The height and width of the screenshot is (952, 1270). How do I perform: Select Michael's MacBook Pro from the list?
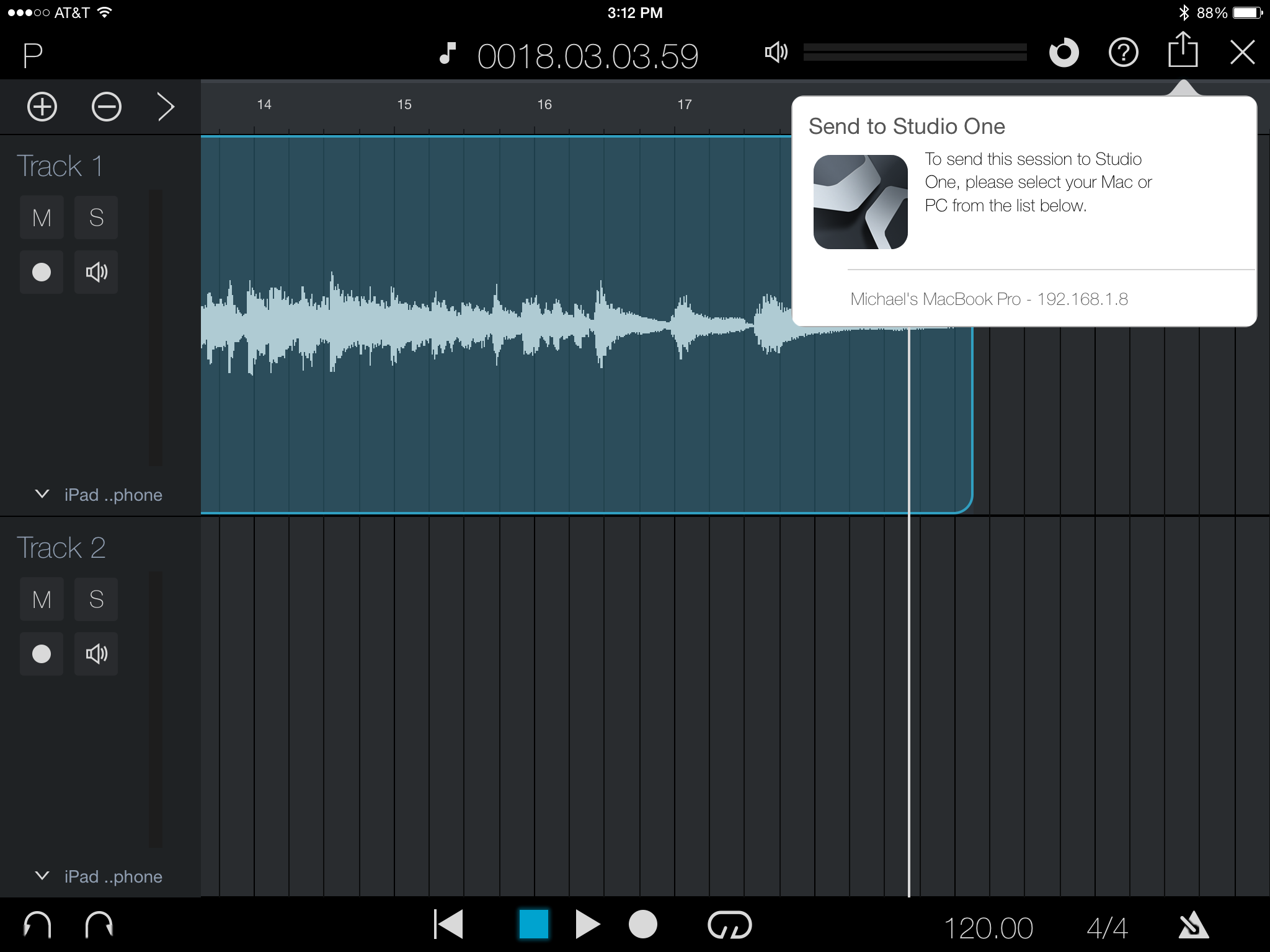click(988, 299)
